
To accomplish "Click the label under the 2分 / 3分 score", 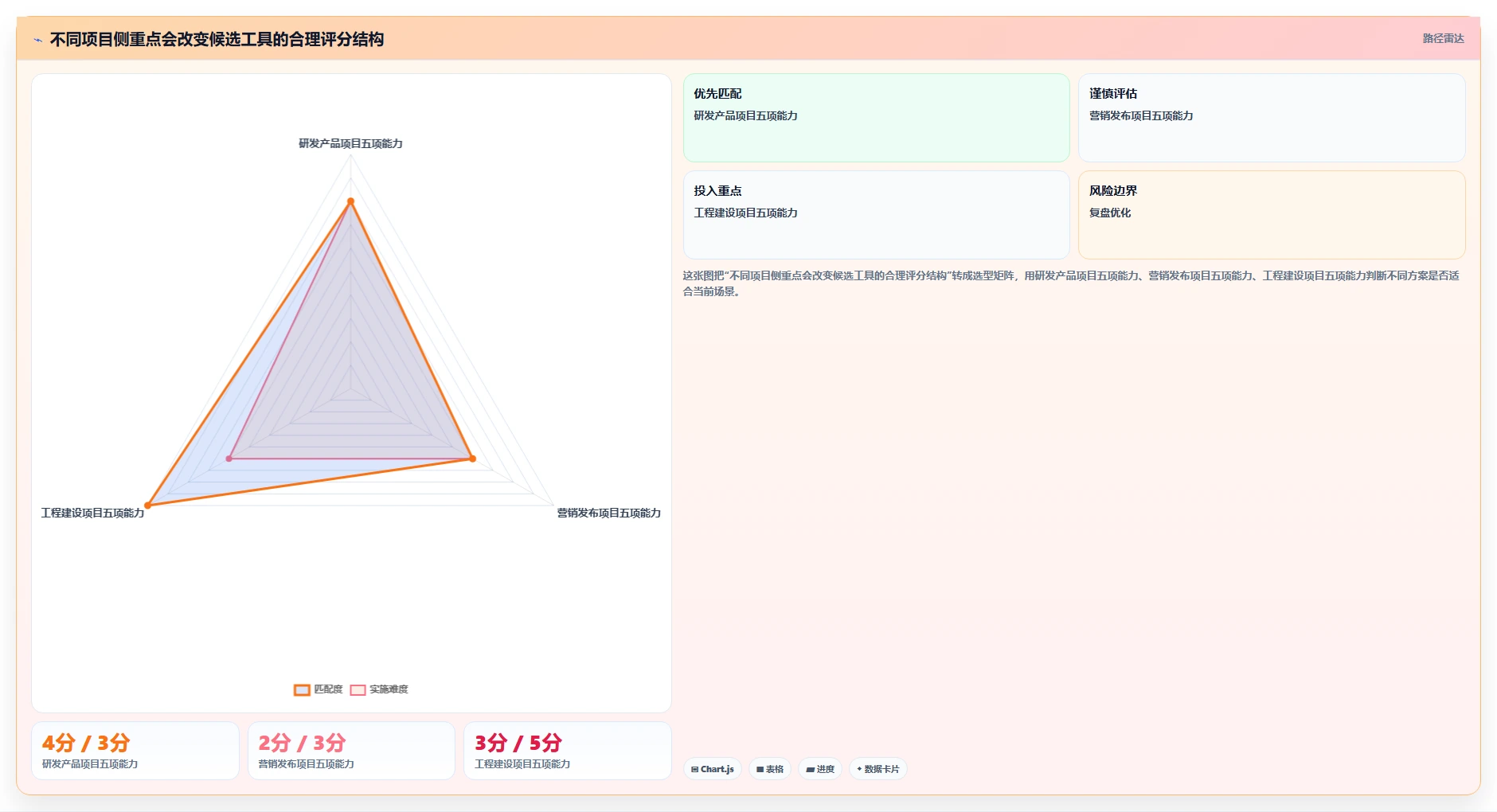I will 306,764.
